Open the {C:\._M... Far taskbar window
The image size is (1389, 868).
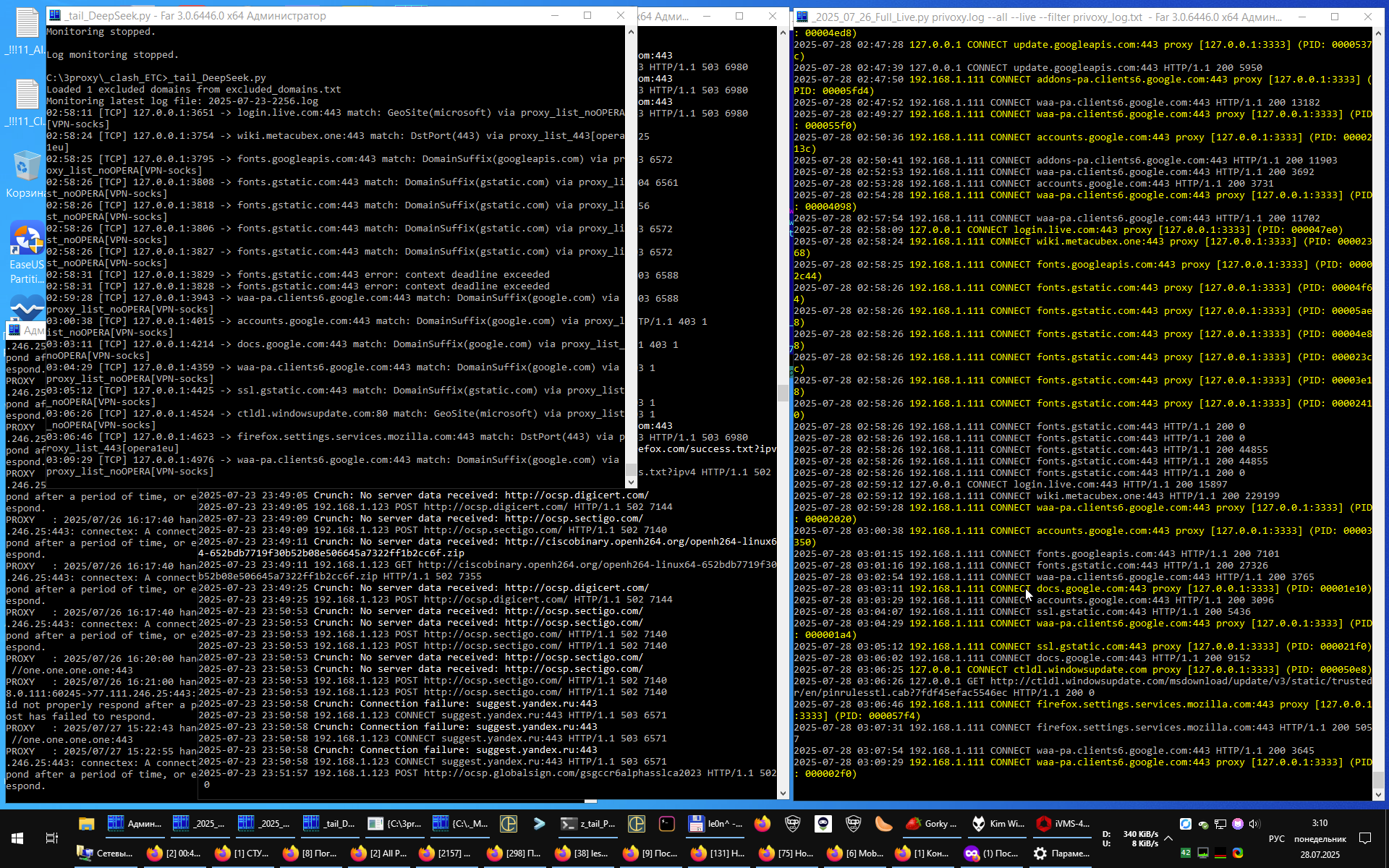(461, 823)
